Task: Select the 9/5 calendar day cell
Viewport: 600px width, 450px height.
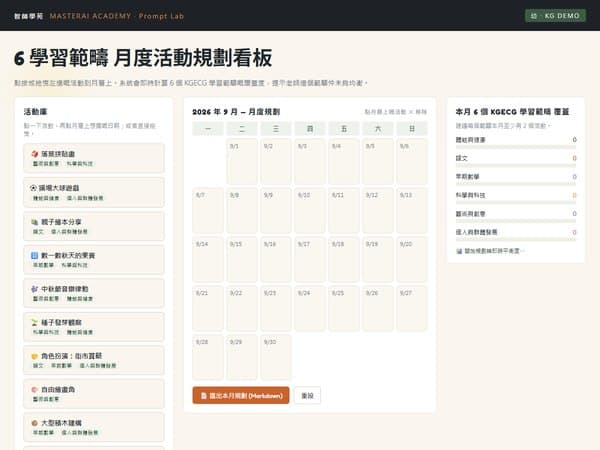Action: click(x=378, y=161)
